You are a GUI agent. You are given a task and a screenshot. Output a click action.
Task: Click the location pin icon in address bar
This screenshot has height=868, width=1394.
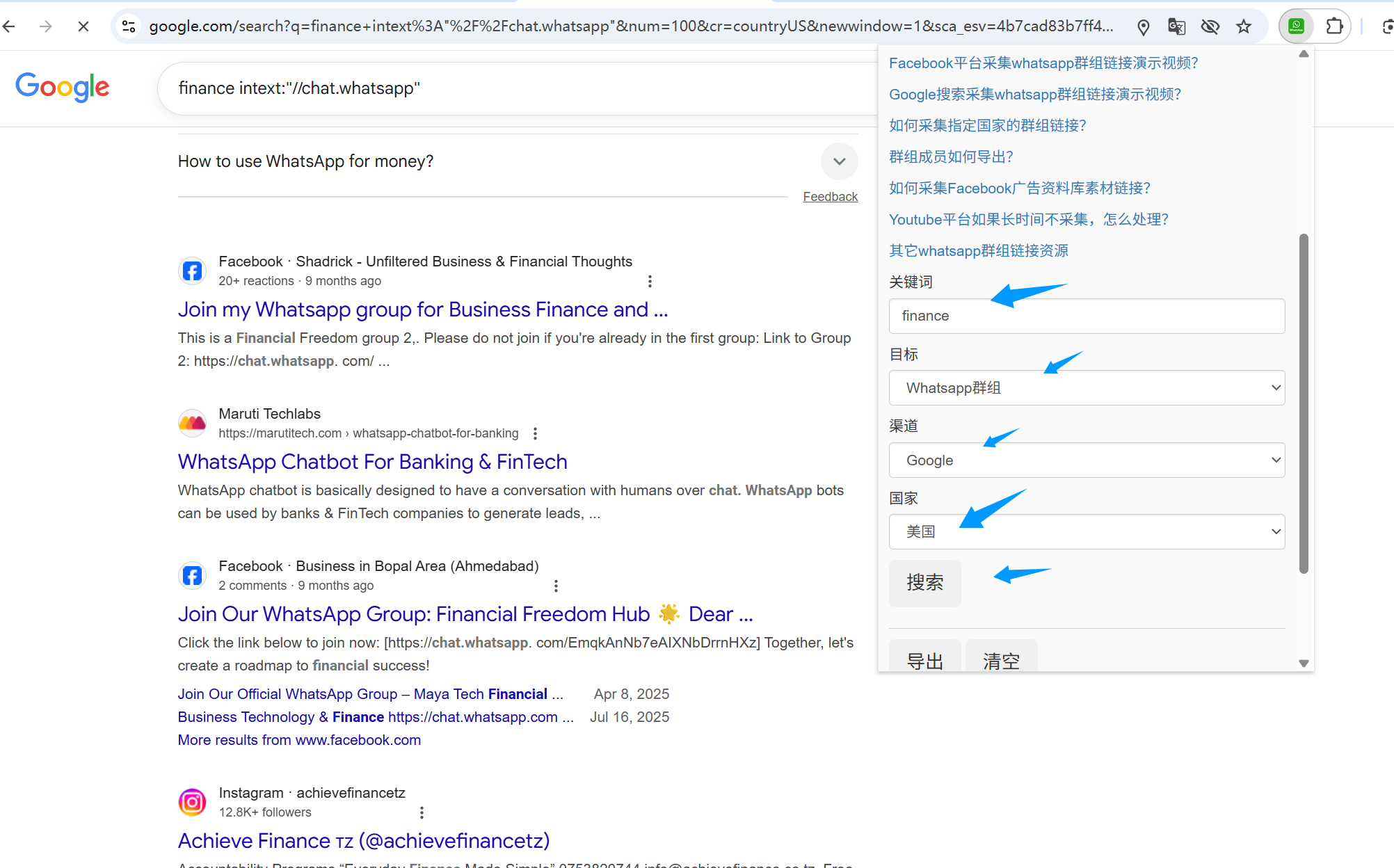point(1143,27)
